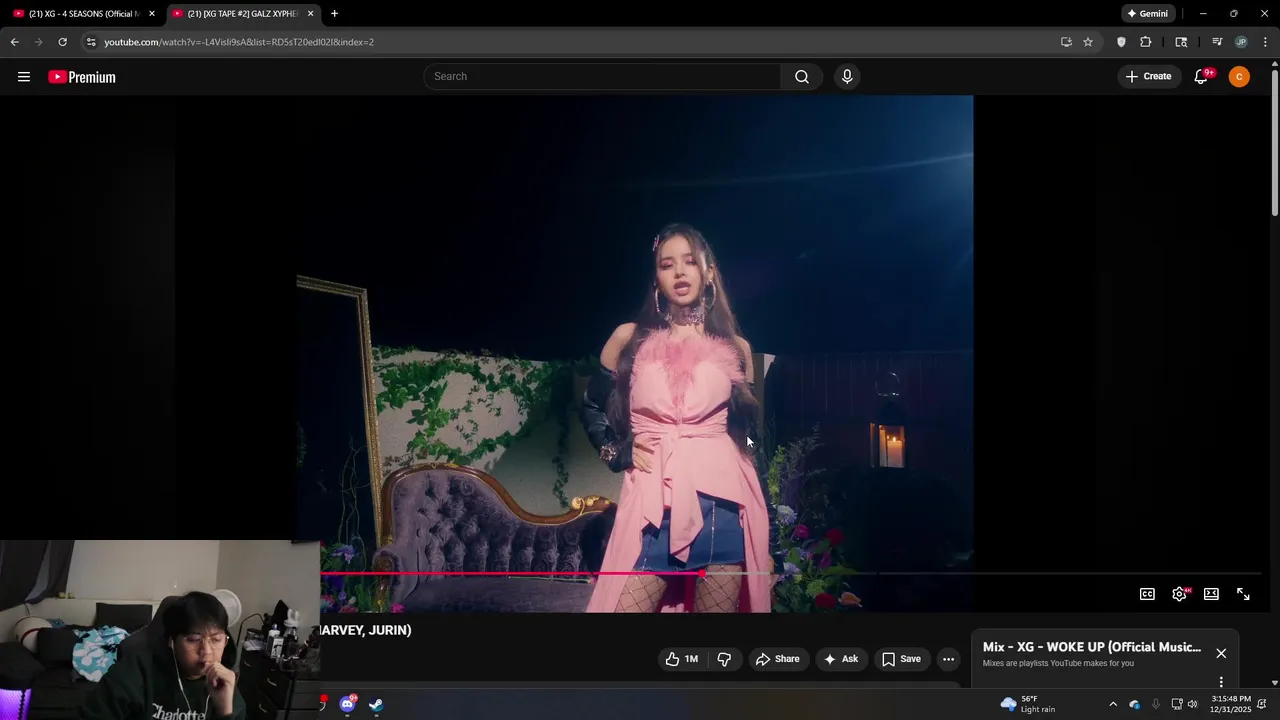The image size is (1280, 720).
Task: Show hidden system tray icons
Action: [1113, 704]
